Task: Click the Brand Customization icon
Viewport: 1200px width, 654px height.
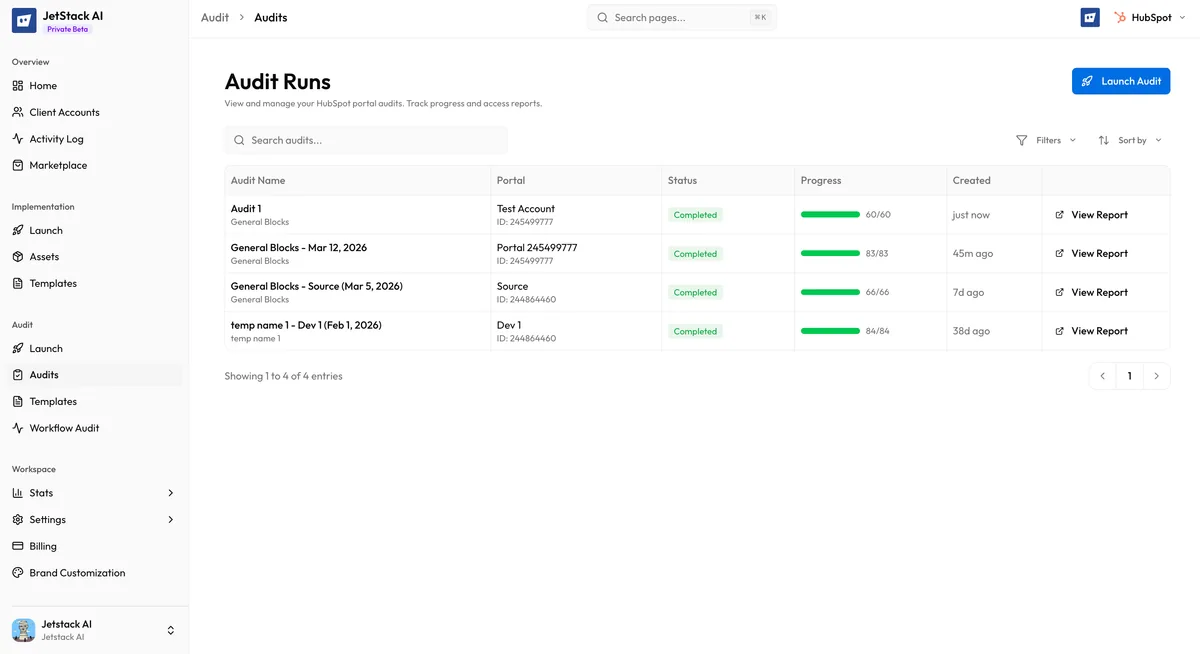Action: tap(17, 572)
